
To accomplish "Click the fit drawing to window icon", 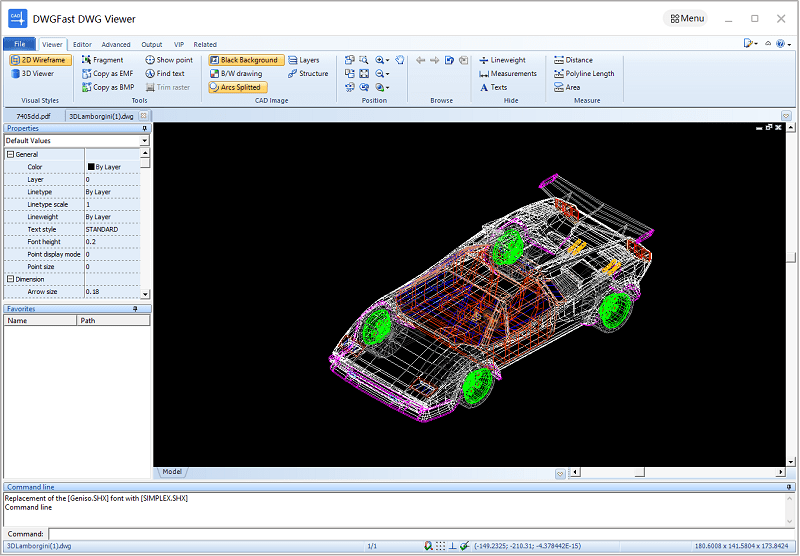I will pos(364,73).
